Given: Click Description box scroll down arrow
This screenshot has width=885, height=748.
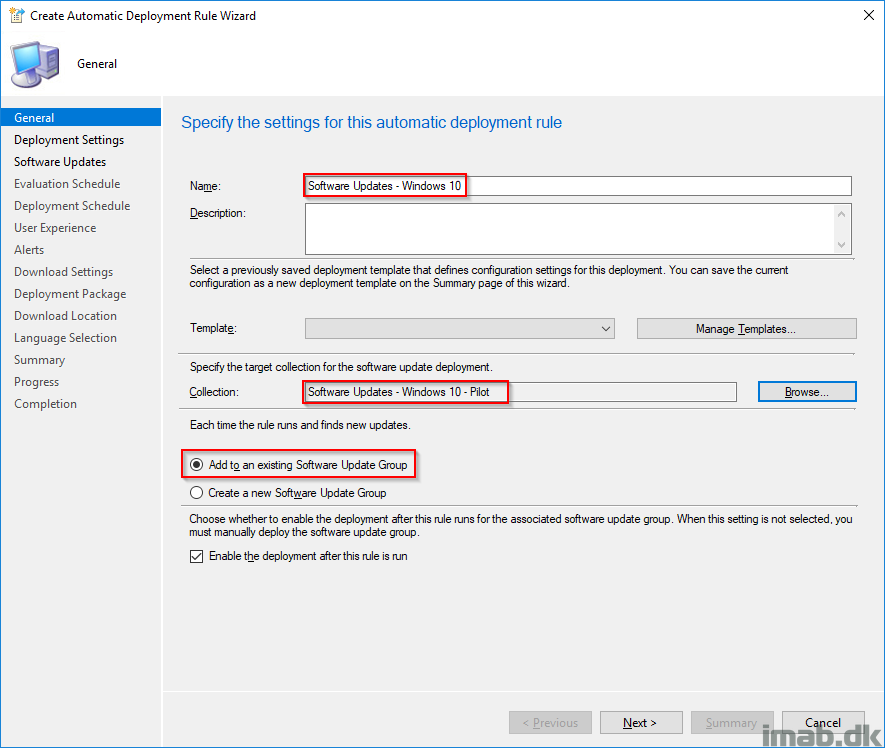Looking at the screenshot, I should (842, 244).
